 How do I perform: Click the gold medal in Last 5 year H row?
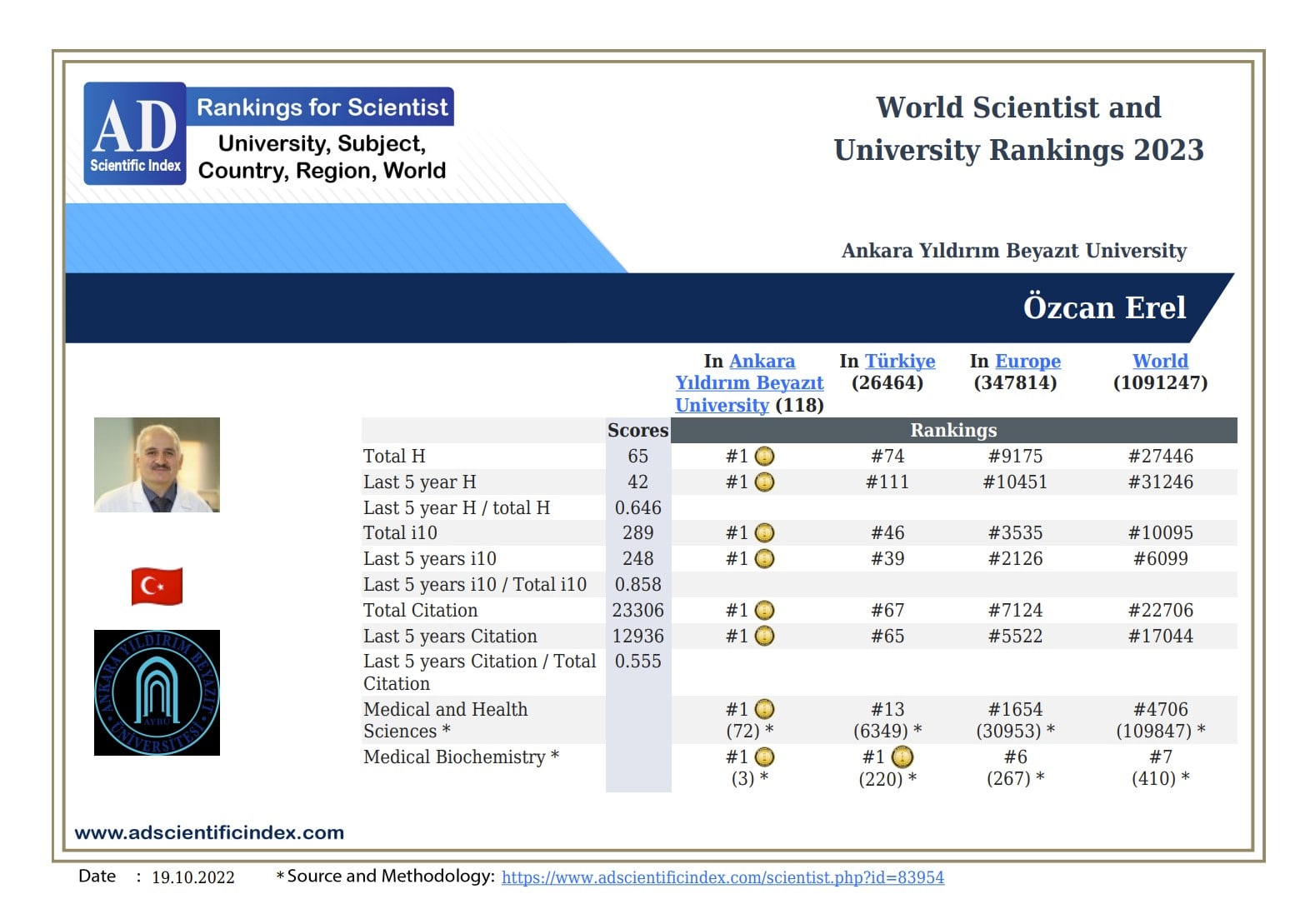pyautogui.click(x=764, y=482)
